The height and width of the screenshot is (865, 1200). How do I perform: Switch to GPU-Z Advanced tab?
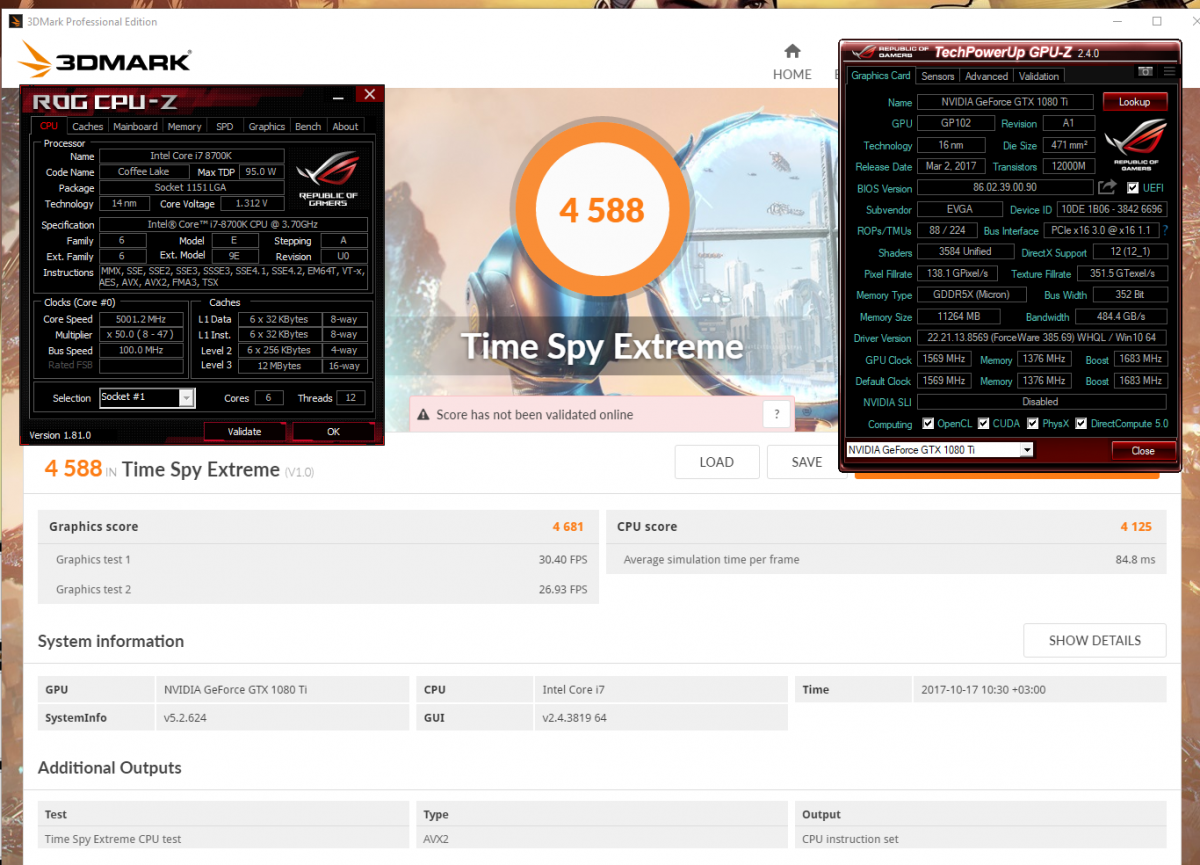tap(987, 76)
